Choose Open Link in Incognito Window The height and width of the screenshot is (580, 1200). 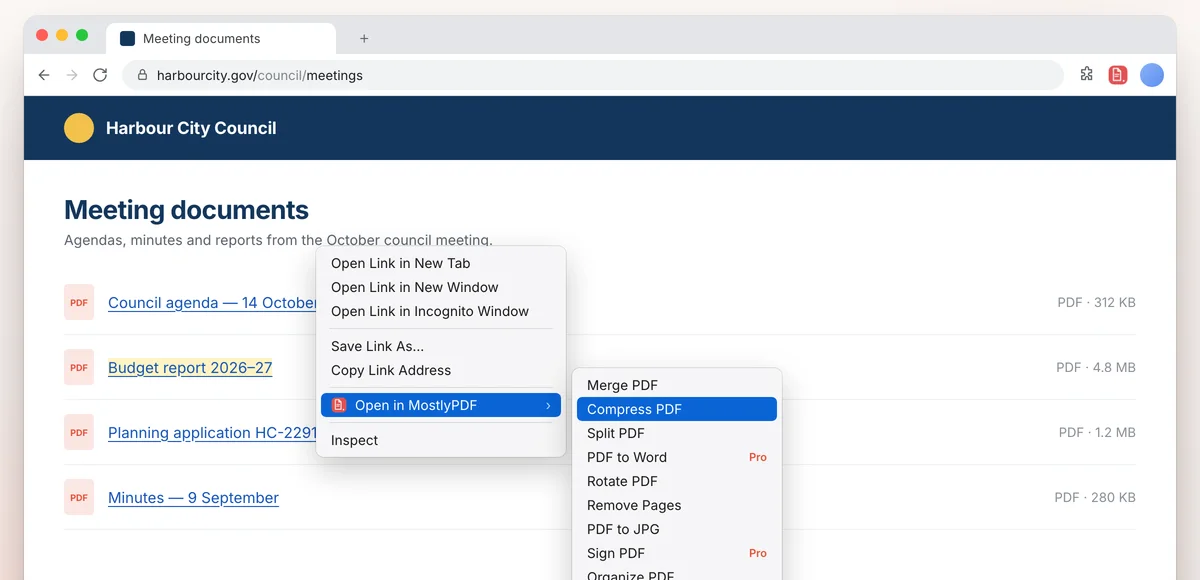441,311
